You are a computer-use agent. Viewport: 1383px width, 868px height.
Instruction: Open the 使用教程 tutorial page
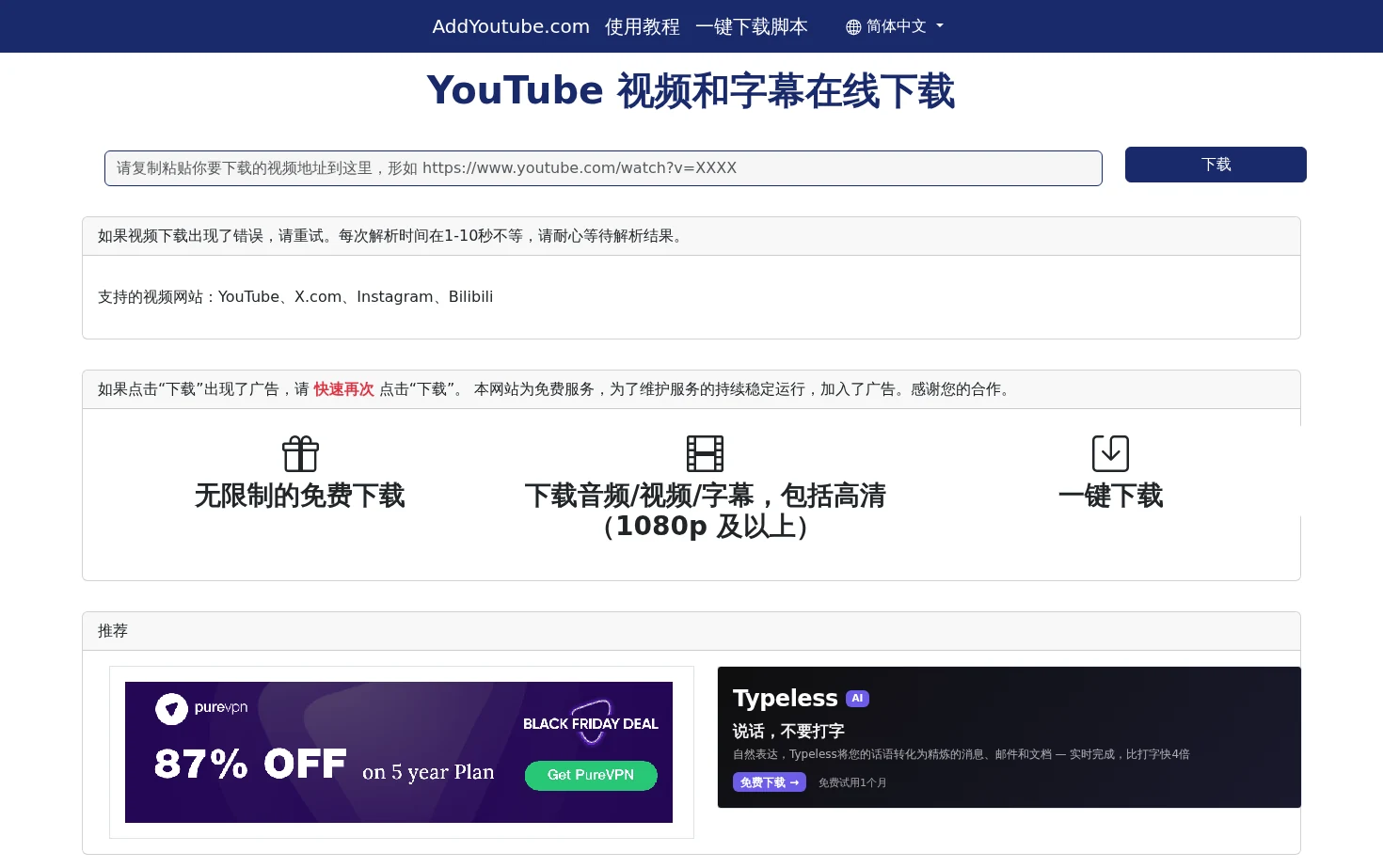[x=643, y=26]
